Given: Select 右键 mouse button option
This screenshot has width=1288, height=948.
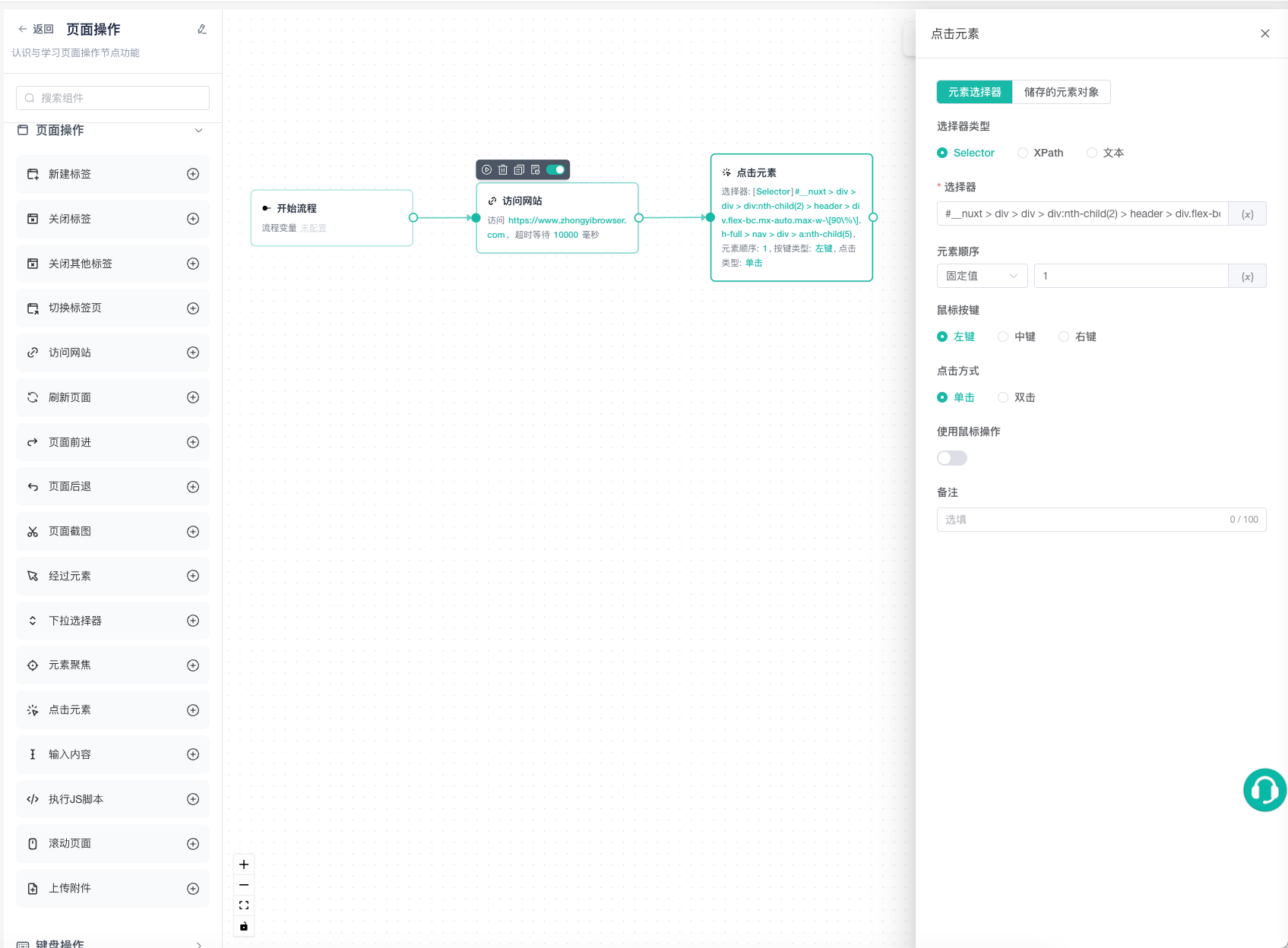Looking at the screenshot, I should (1078, 337).
